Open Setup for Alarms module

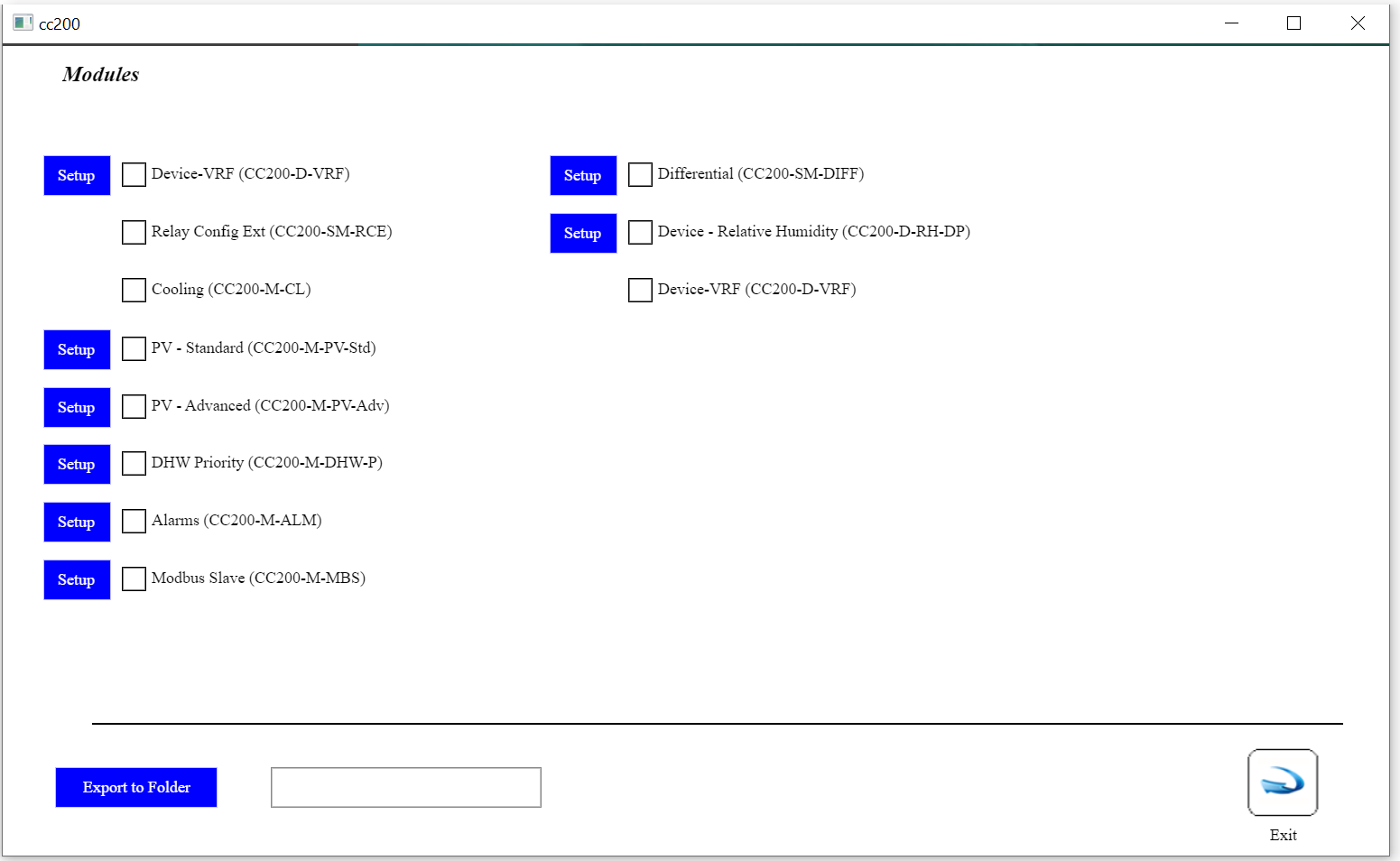[x=77, y=522]
